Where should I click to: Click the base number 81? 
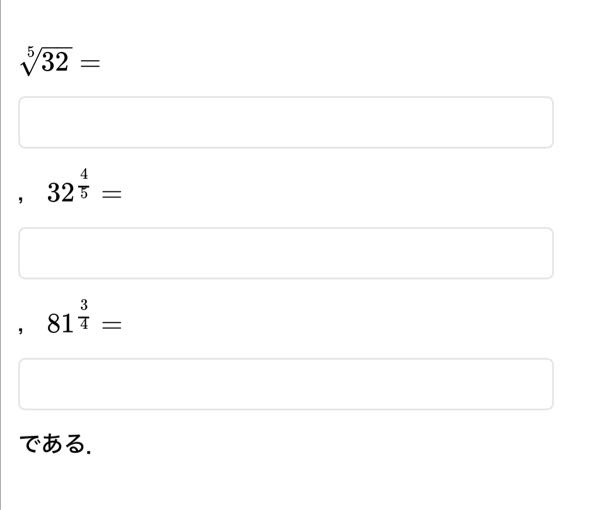pyautogui.click(x=60, y=324)
